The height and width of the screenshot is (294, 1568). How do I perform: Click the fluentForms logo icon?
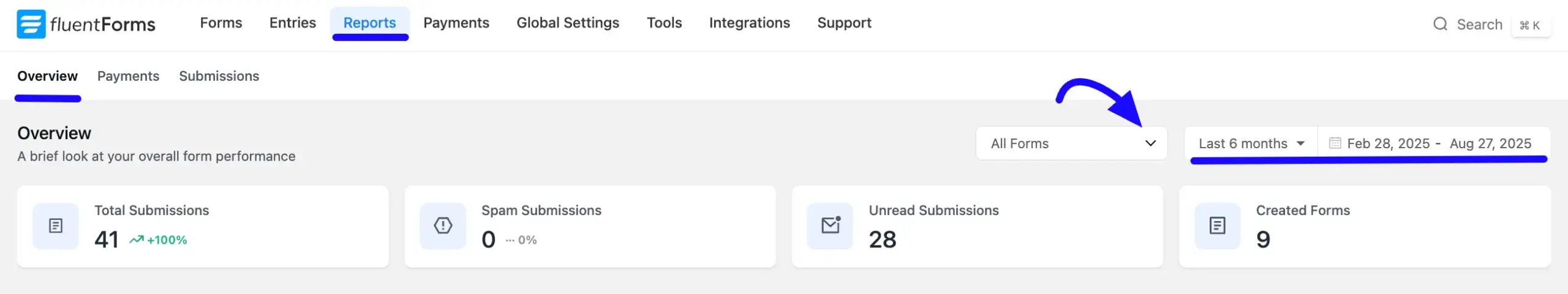click(31, 24)
